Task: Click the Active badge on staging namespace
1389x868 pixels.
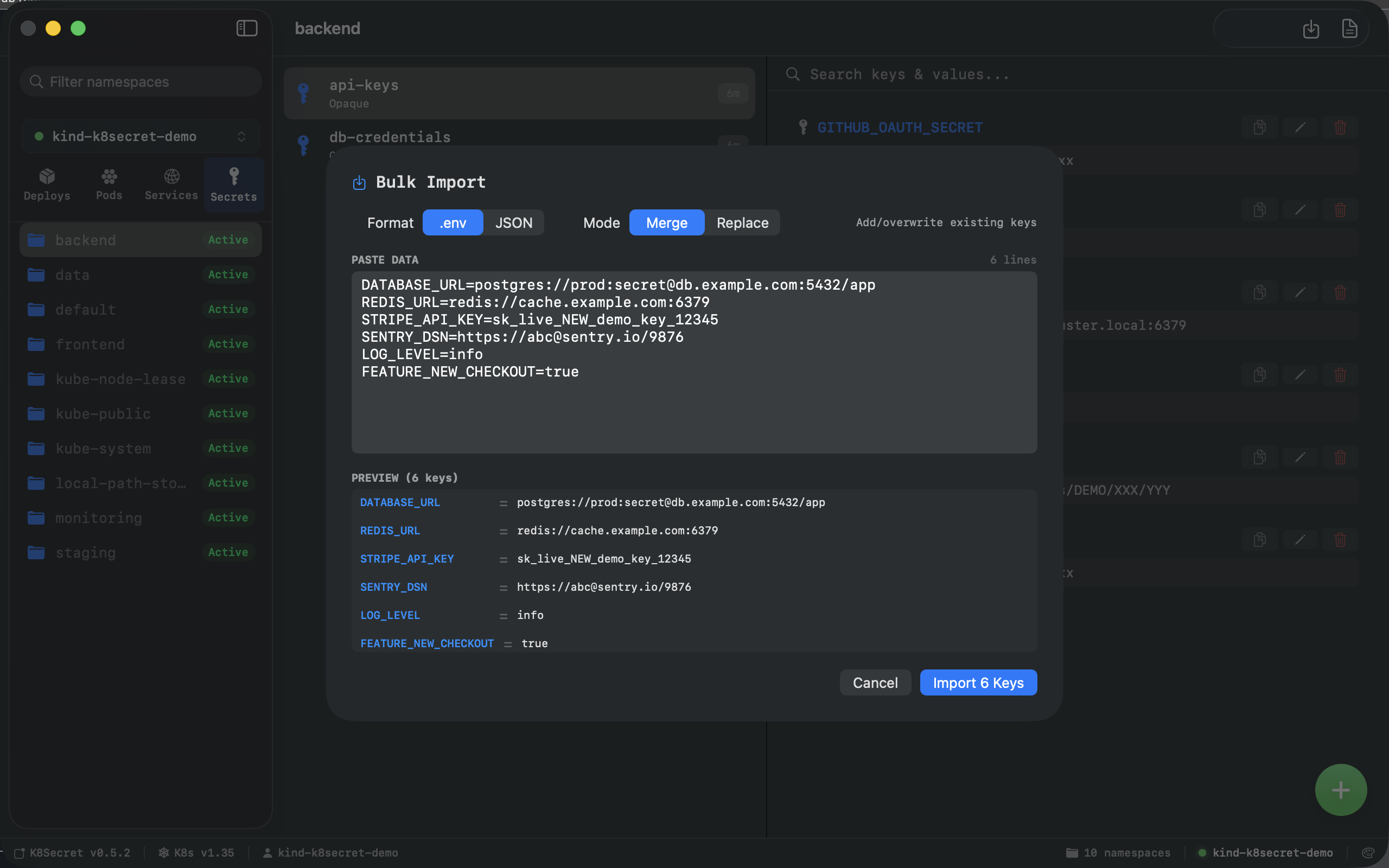Action: coord(228,552)
